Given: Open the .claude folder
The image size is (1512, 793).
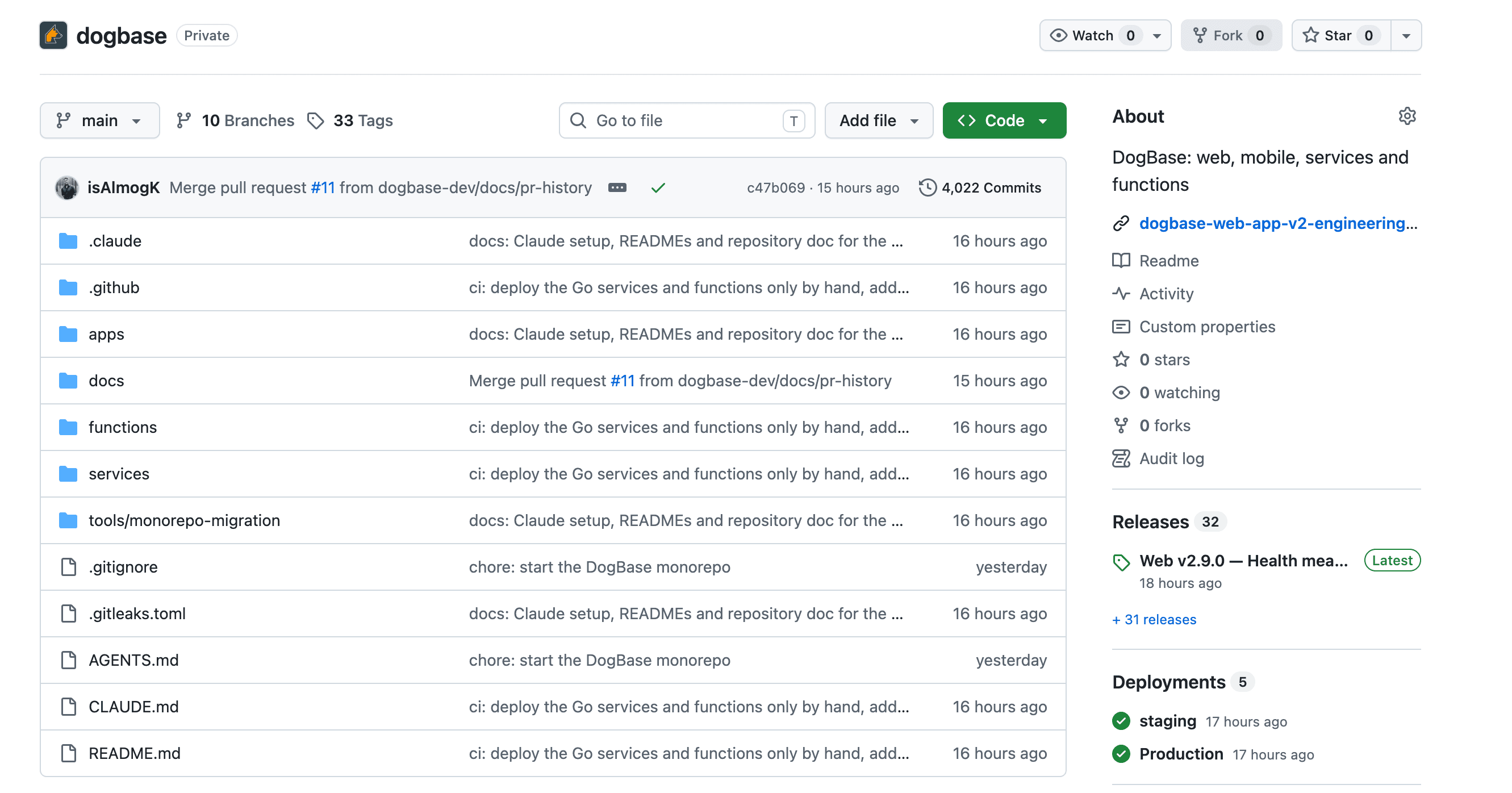Looking at the screenshot, I should tap(115, 241).
